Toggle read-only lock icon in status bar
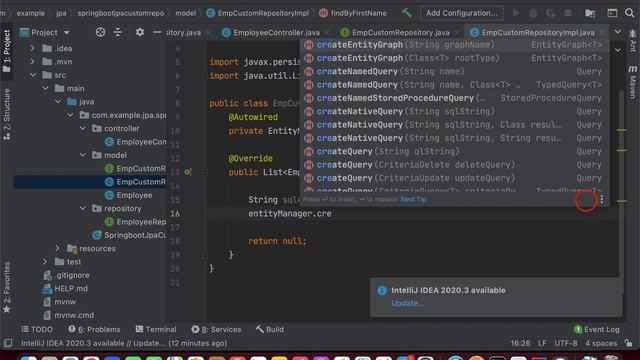 (x=629, y=343)
